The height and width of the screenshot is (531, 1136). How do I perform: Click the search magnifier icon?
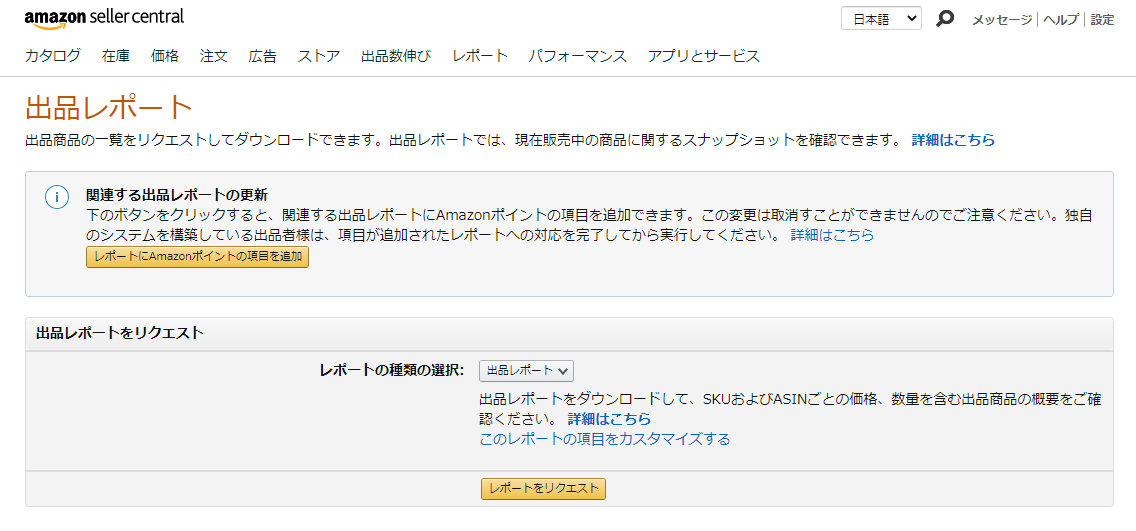[945, 19]
